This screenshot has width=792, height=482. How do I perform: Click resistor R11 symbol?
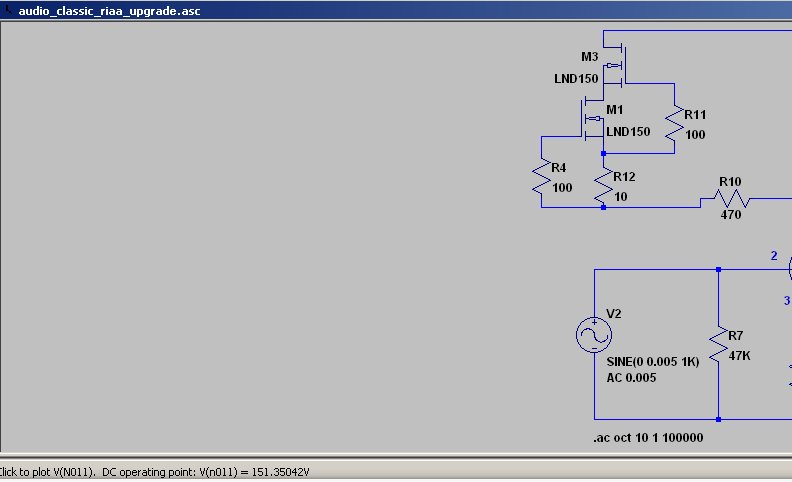(x=674, y=123)
